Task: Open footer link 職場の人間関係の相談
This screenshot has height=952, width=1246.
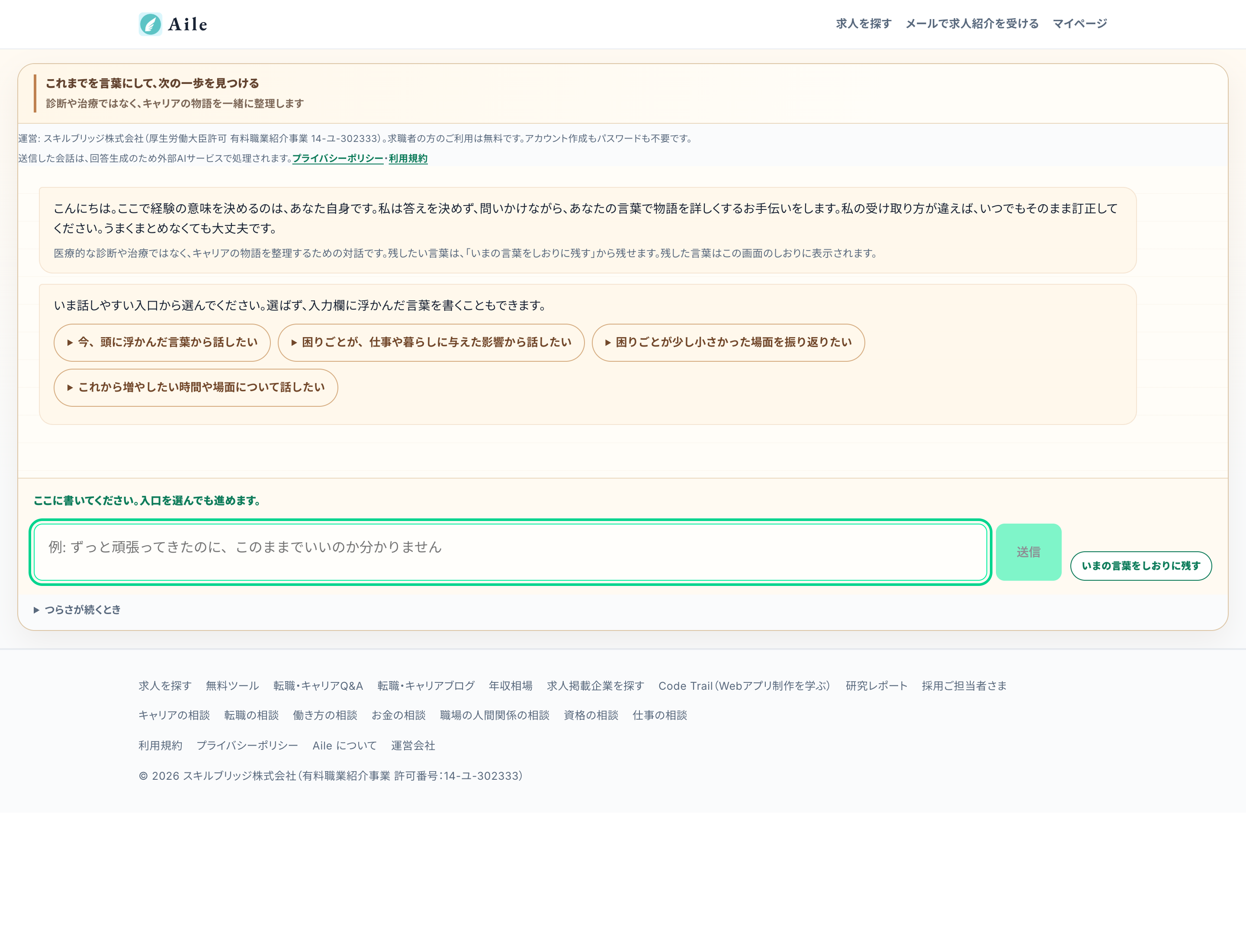Action: (495, 715)
